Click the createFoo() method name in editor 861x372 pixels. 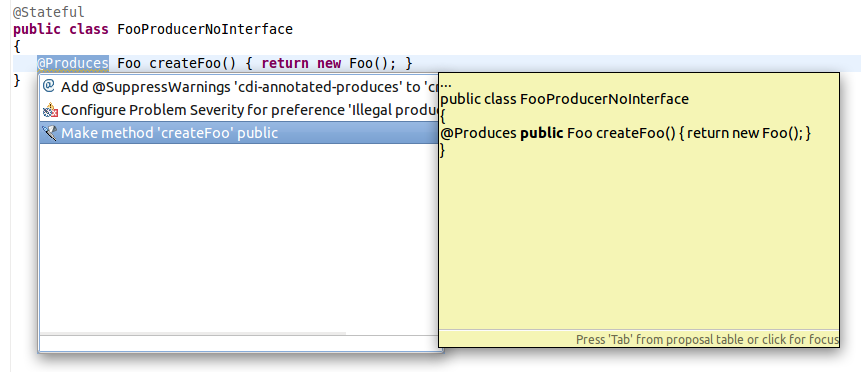coord(193,63)
